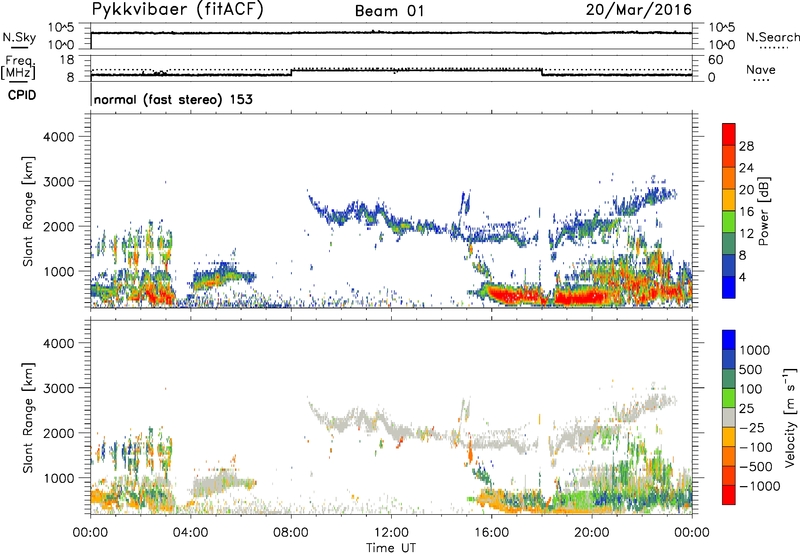Image resolution: width=800 pixels, height=554 pixels.
Task: Click the '1000' velocity colorbar tick
Action: [x=755, y=350]
